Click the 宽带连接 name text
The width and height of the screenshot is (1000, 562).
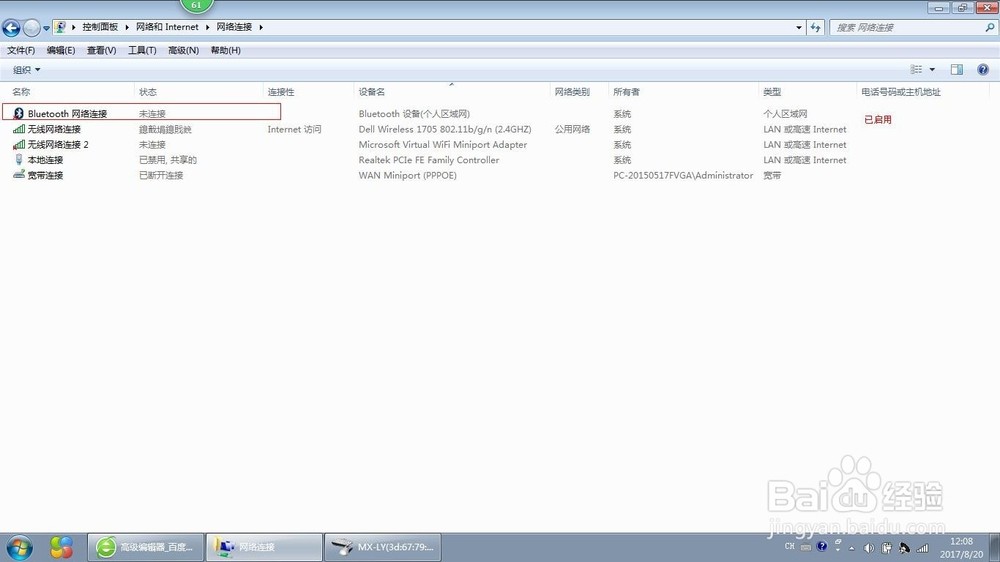[x=45, y=175]
